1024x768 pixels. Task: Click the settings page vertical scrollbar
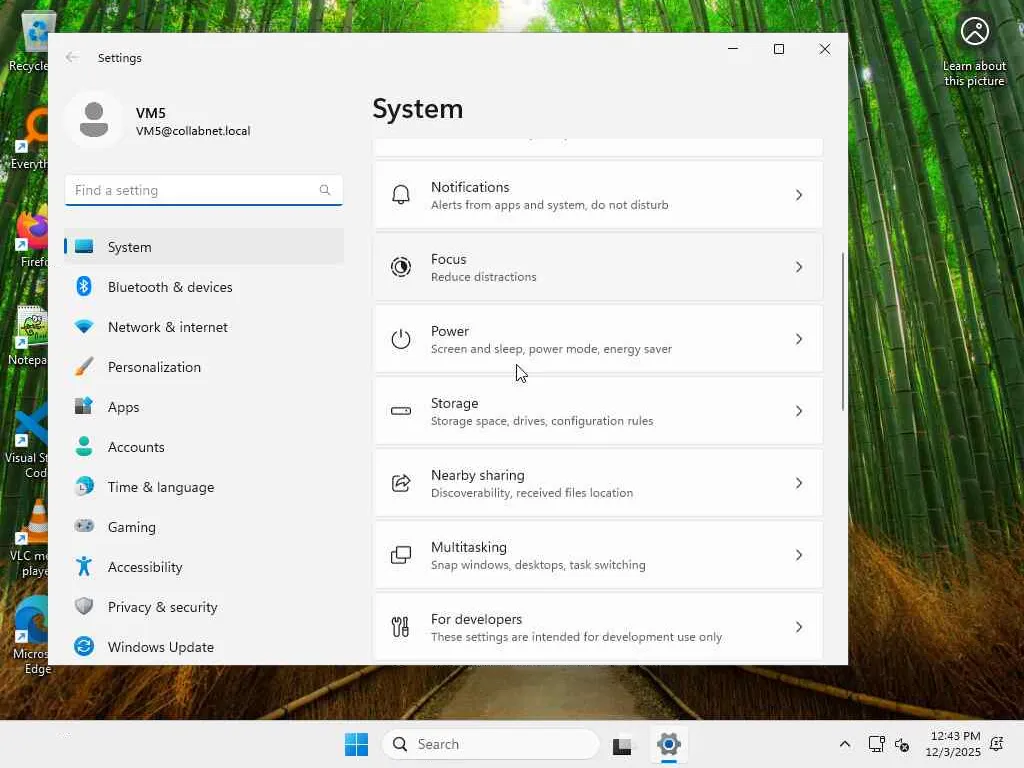[843, 330]
